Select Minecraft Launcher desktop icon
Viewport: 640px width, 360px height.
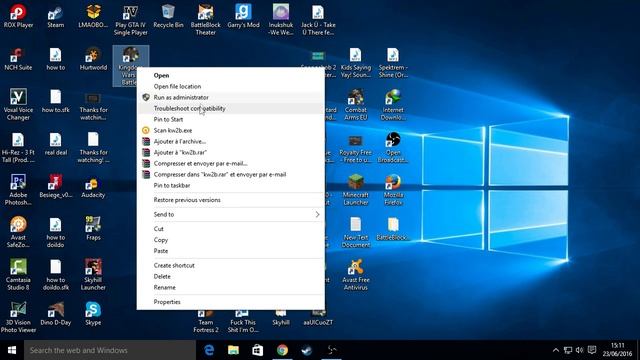(356, 189)
